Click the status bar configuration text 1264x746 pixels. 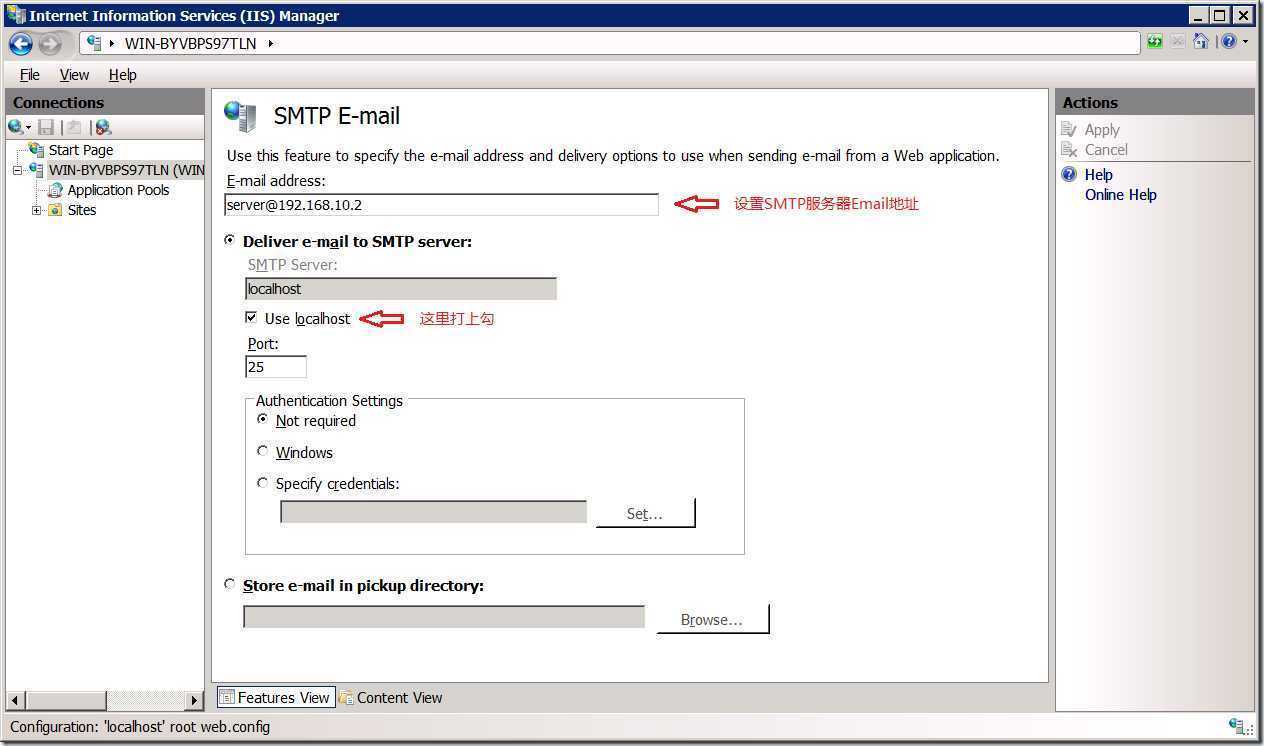pos(140,727)
